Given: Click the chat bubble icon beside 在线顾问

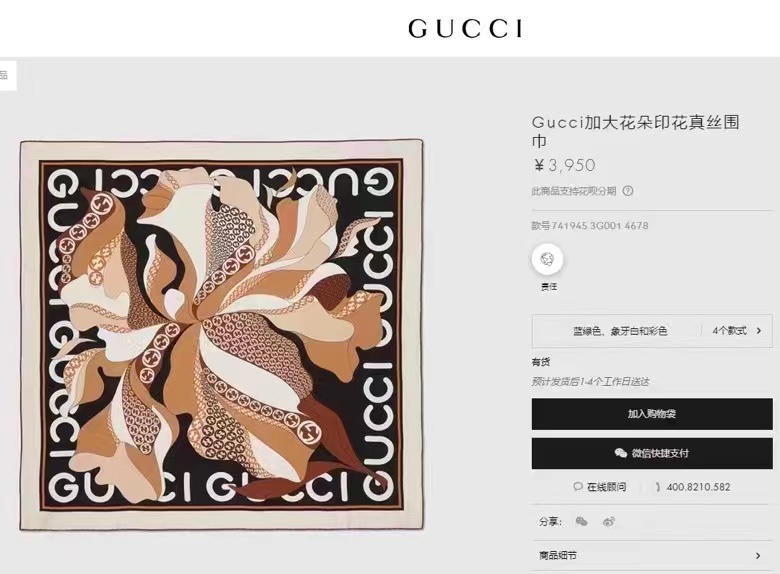Looking at the screenshot, I should 578,486.
